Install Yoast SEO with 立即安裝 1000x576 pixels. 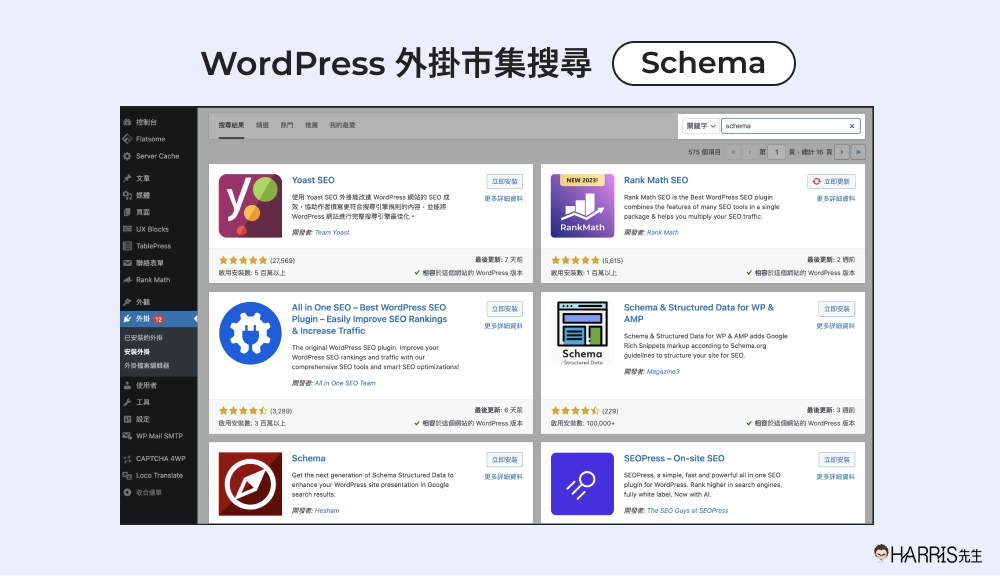point(504,182)
